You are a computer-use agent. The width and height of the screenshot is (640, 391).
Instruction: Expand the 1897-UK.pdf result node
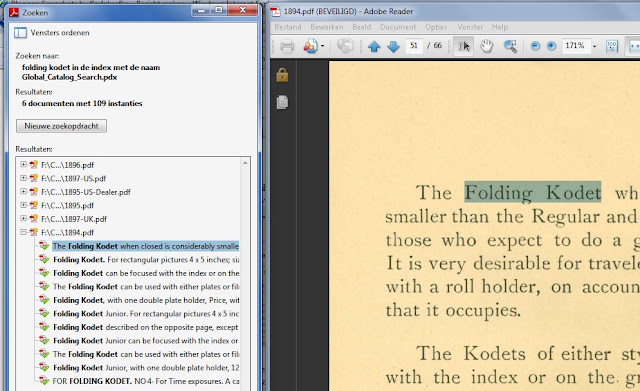(23, 218)
